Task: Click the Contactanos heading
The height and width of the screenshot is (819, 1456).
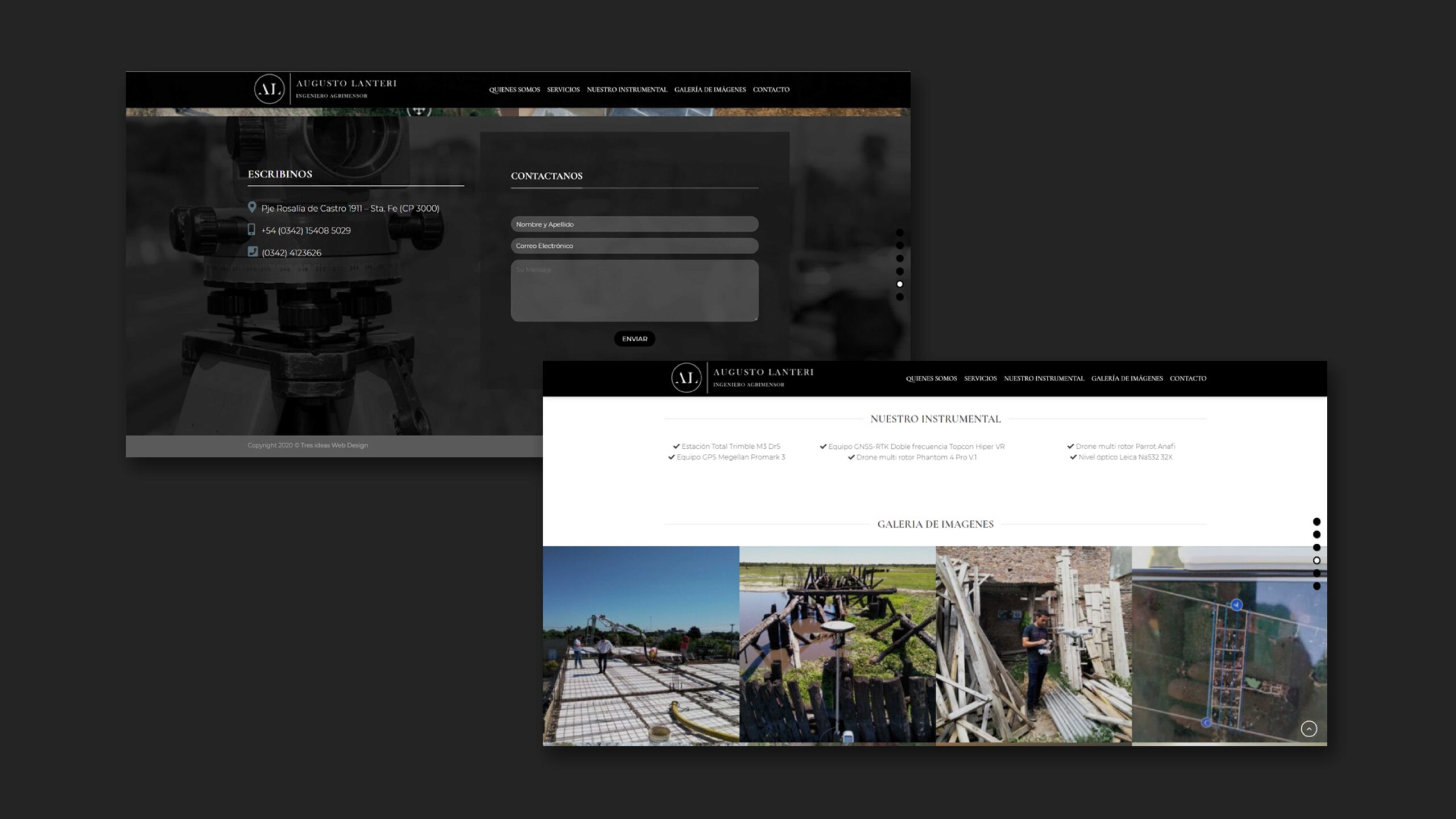Action: click(x=547, y=176)
